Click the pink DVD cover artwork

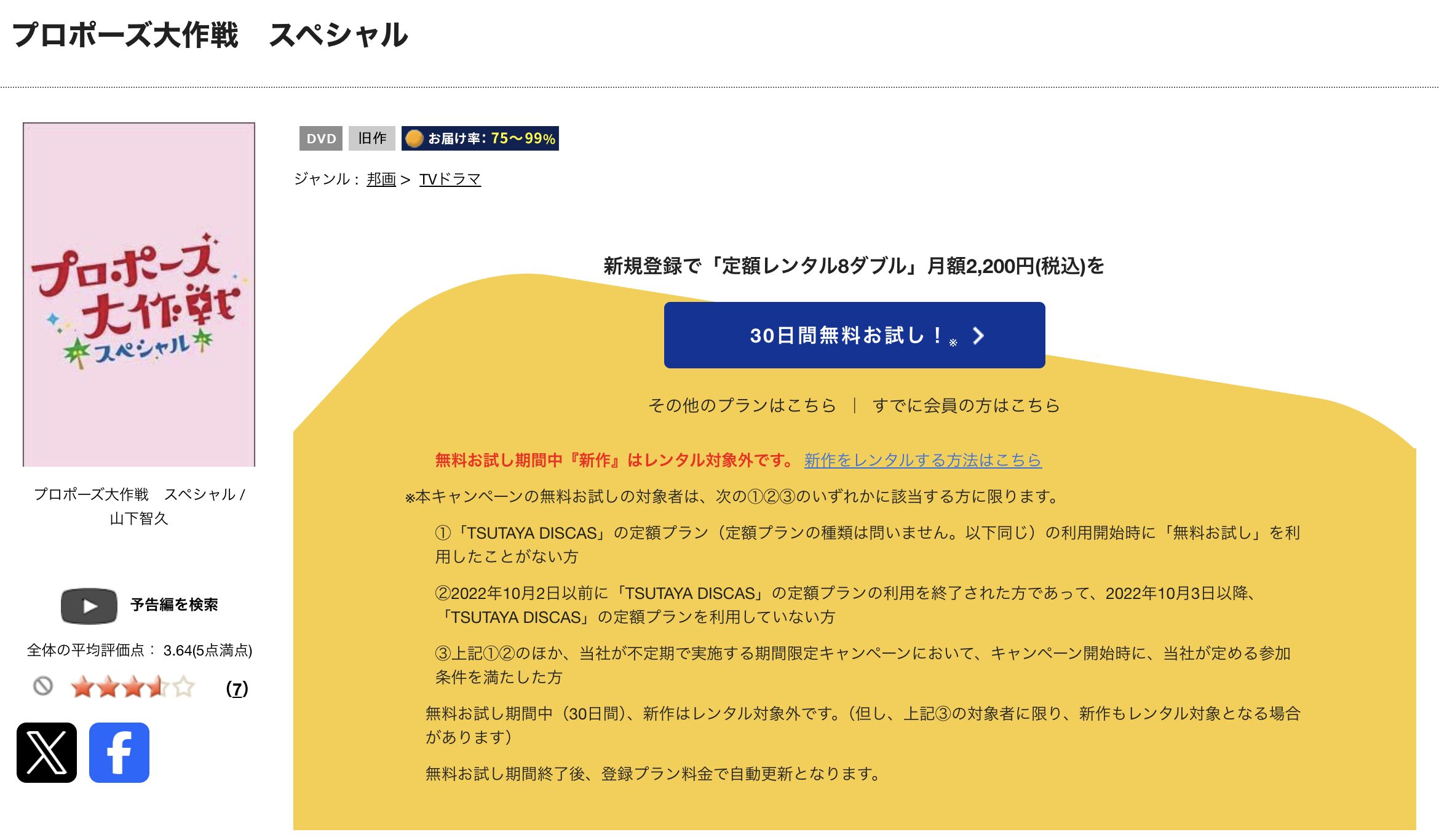139,295
